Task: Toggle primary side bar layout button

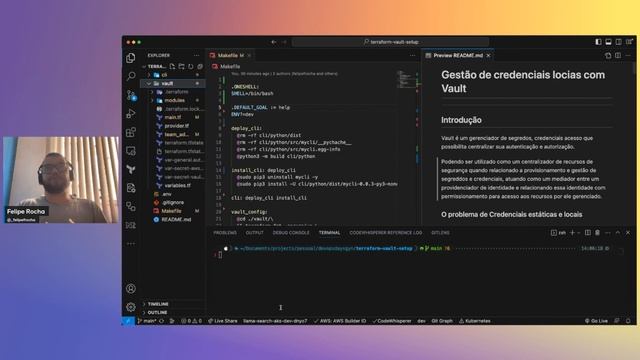Action: (x=598, y=42)
